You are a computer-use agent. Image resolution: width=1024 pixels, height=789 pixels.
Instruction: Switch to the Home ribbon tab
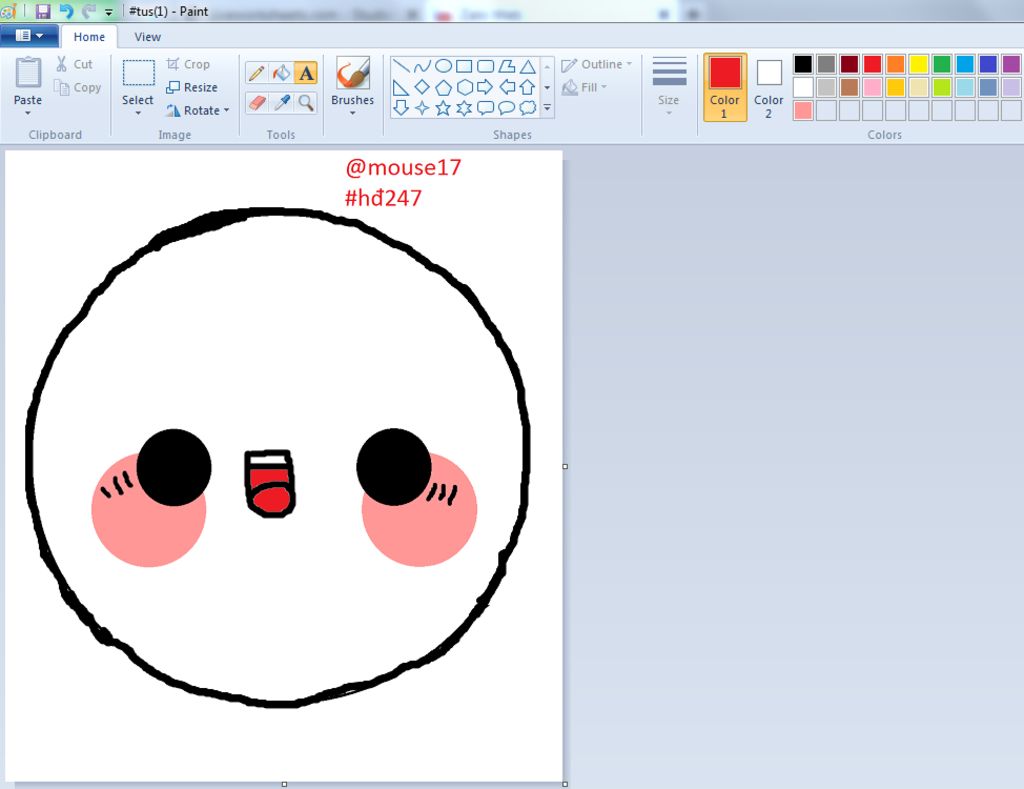(89, 37)
